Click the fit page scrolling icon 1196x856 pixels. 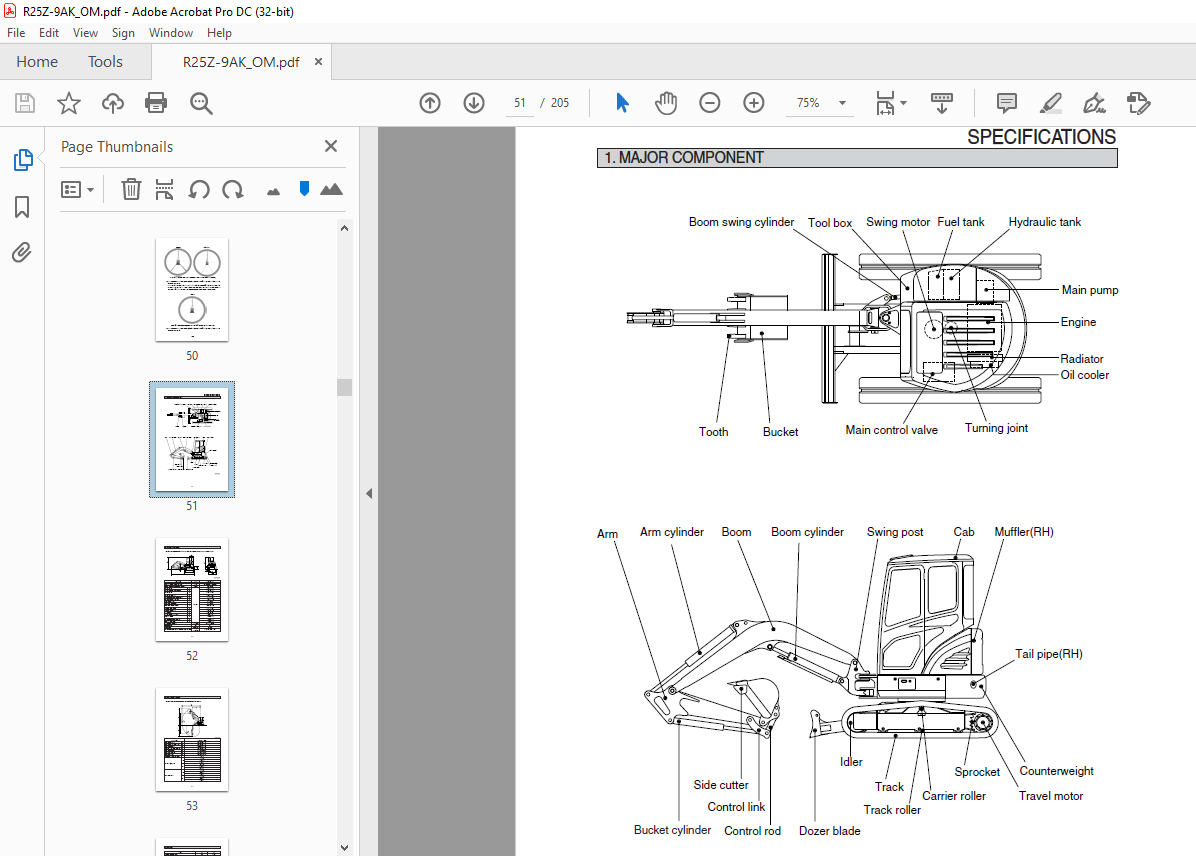point(885,103)
